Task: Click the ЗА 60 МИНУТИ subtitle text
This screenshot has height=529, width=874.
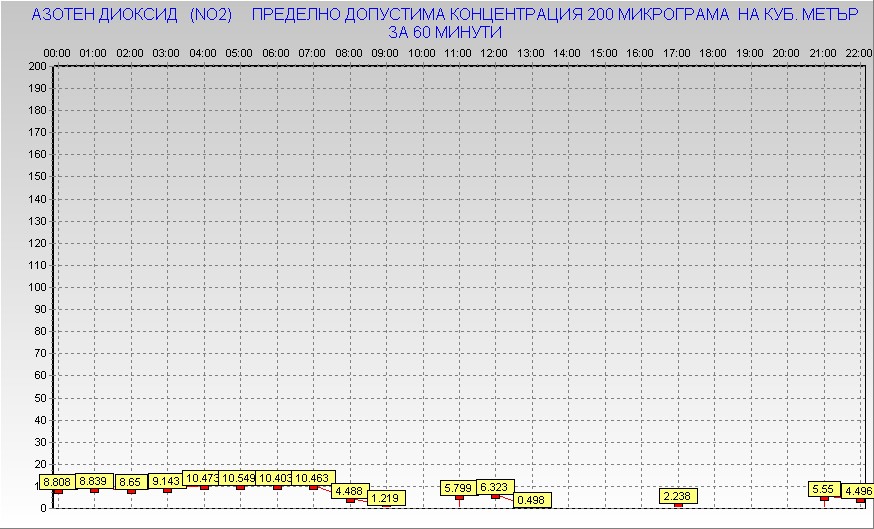Action: (x=444, y=32)
